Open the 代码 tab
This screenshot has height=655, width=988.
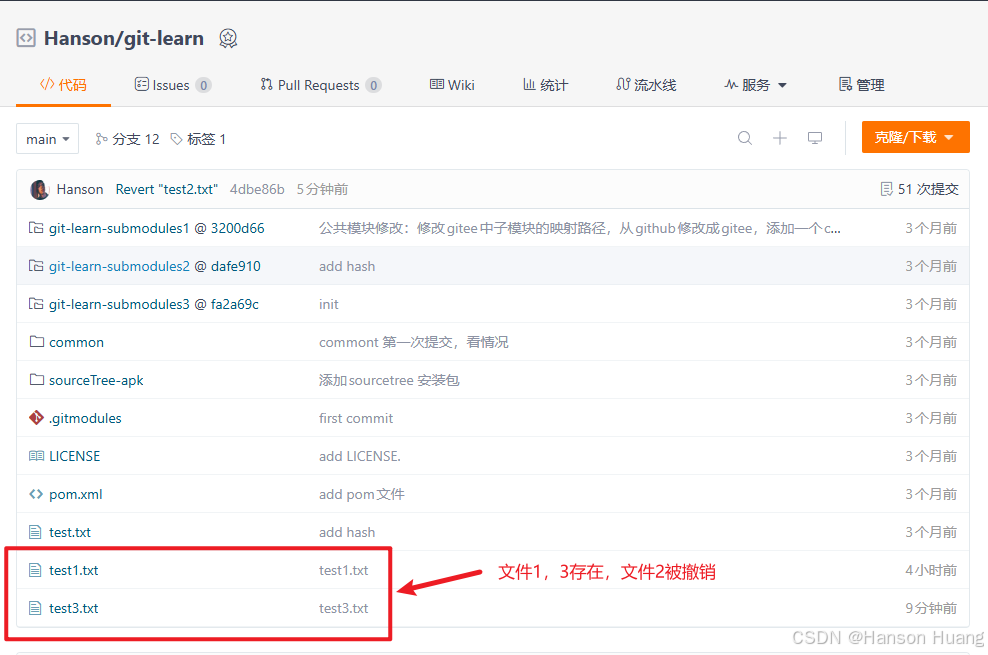tap(63, 85)
